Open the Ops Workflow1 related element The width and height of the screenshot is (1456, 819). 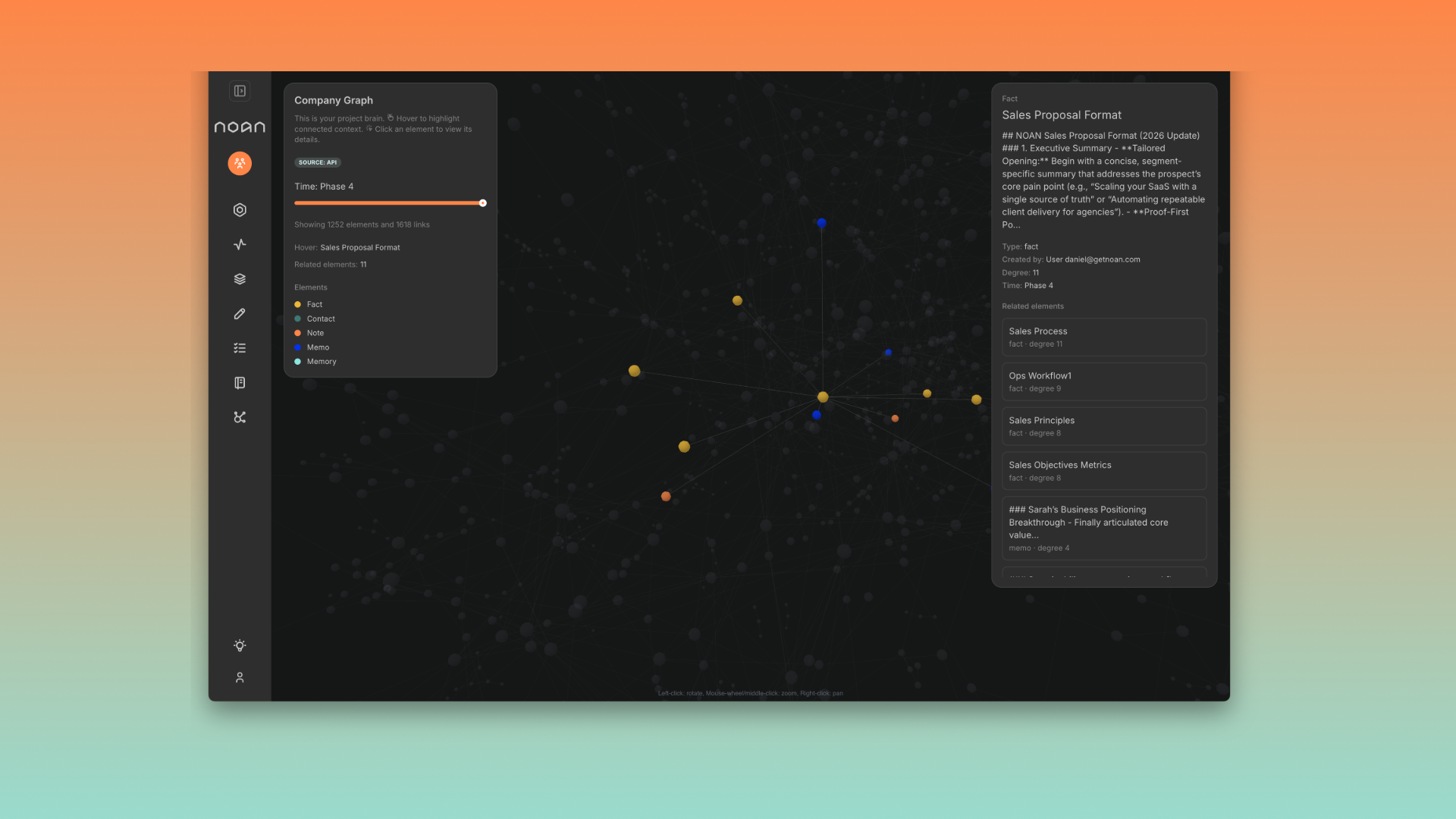click(1103, 381)
